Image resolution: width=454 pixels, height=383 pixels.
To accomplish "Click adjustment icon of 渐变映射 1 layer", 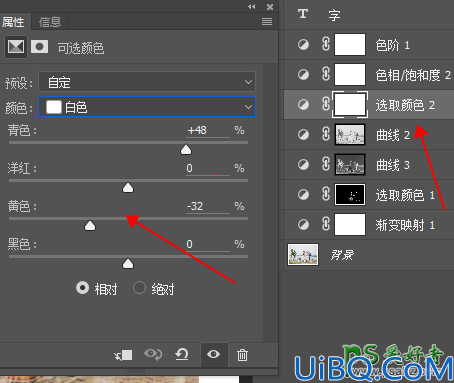I will (x=303, y=224).
